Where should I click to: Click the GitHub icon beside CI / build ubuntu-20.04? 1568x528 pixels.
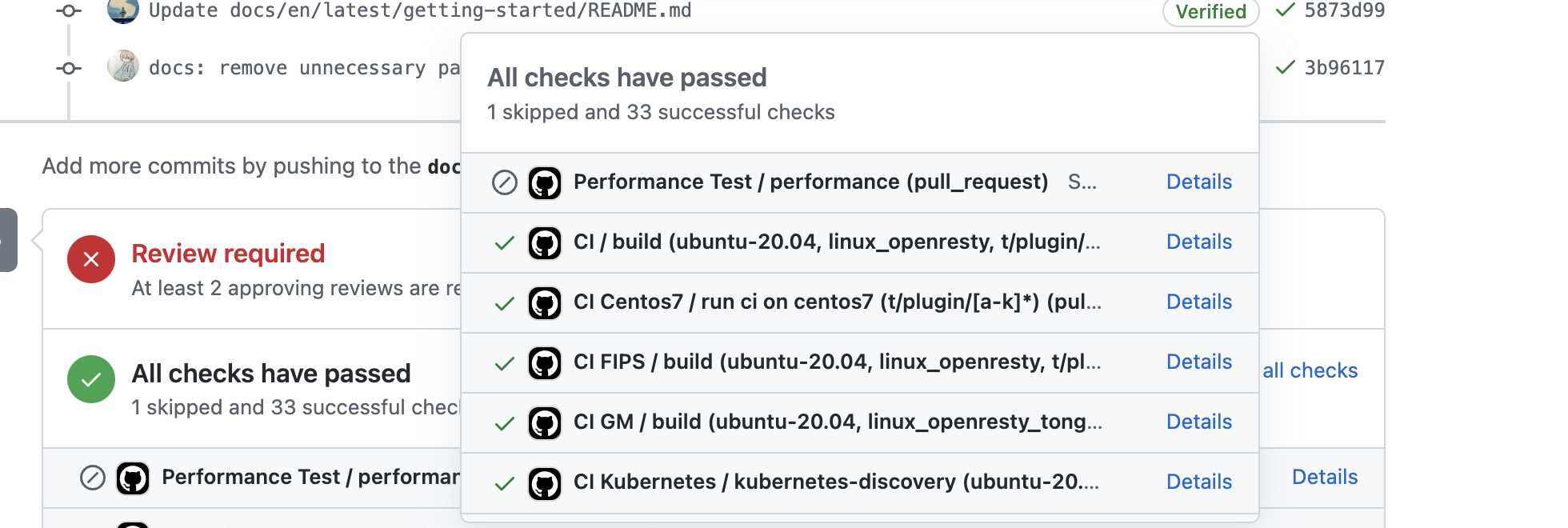tap(545, 243)
